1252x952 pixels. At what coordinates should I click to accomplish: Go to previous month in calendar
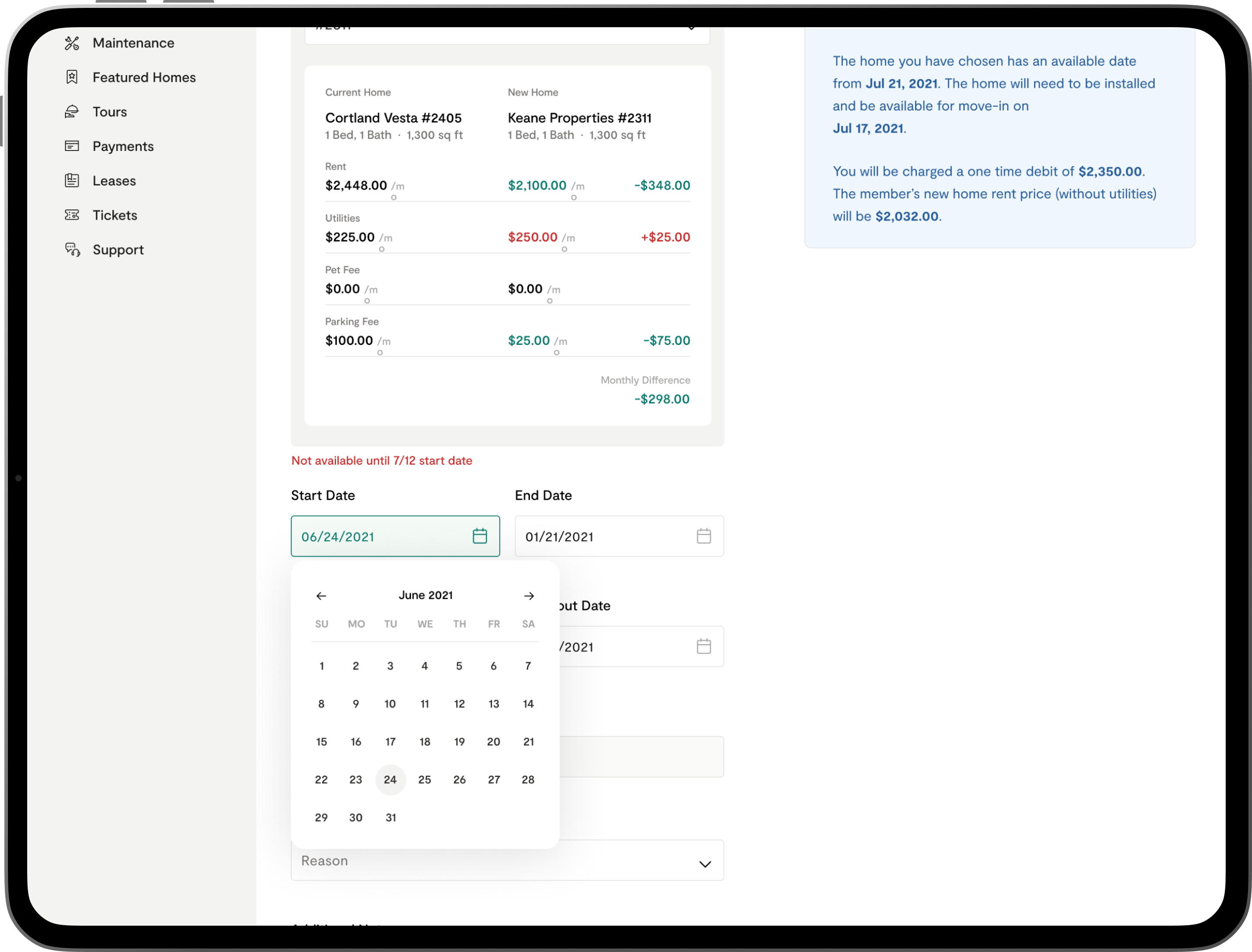(321, 596)
